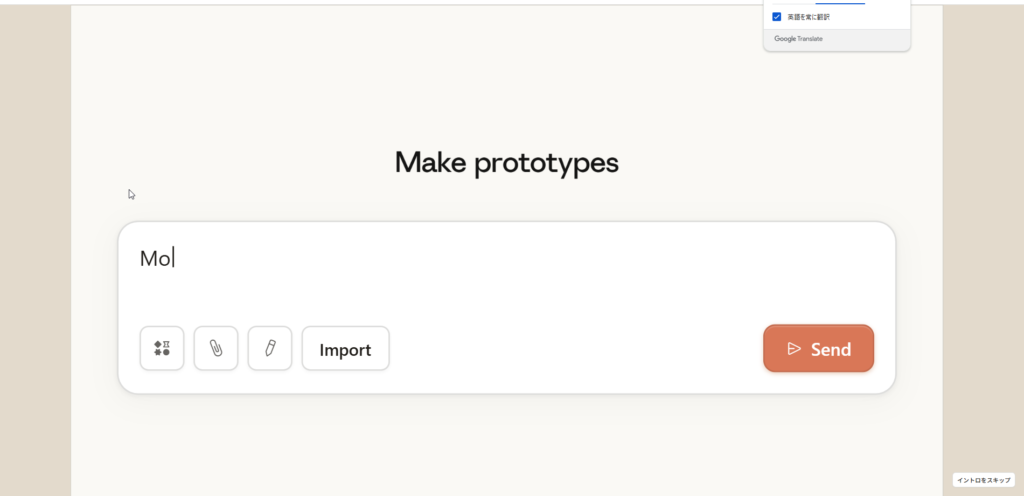This screenshot has height=496, width=1024.
Task: Click the Google Translate logo text
Action: click(x=798, y=39)
